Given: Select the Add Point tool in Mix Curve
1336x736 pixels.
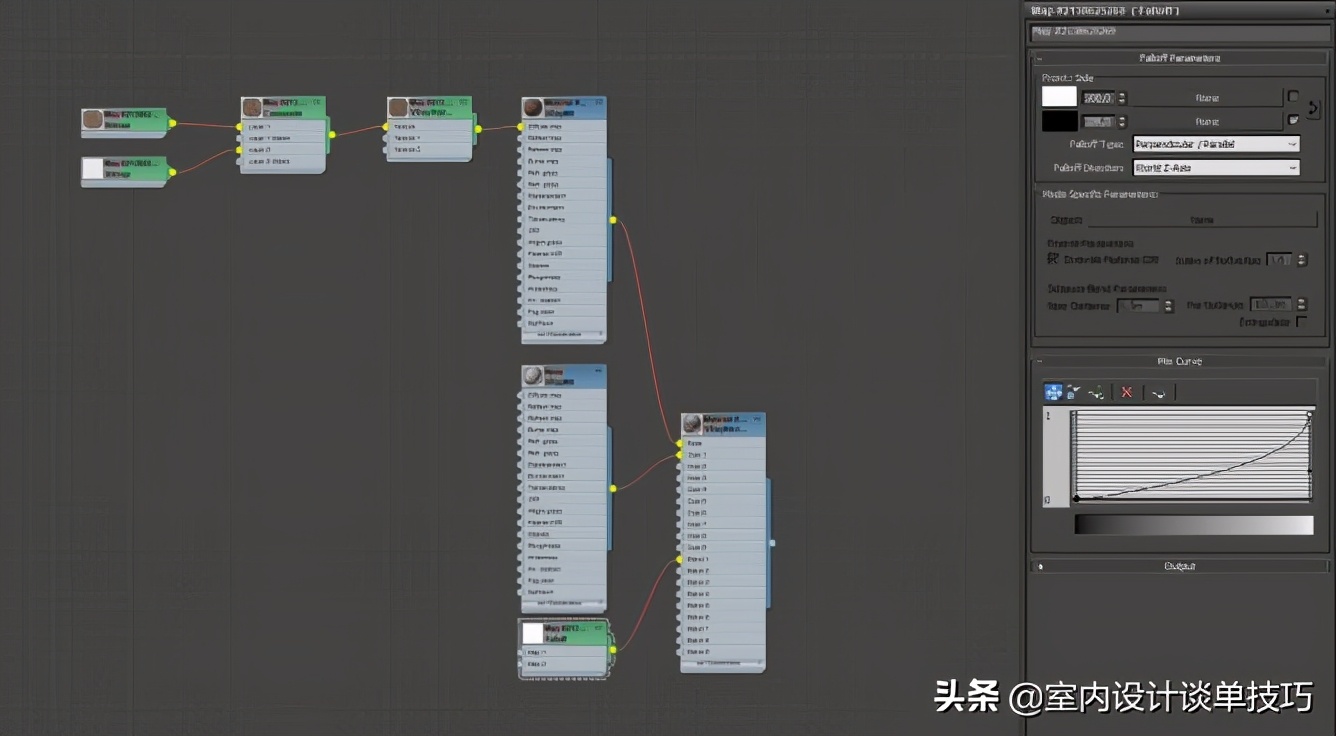Looking at the screenshot, I should click(1097, 392).
